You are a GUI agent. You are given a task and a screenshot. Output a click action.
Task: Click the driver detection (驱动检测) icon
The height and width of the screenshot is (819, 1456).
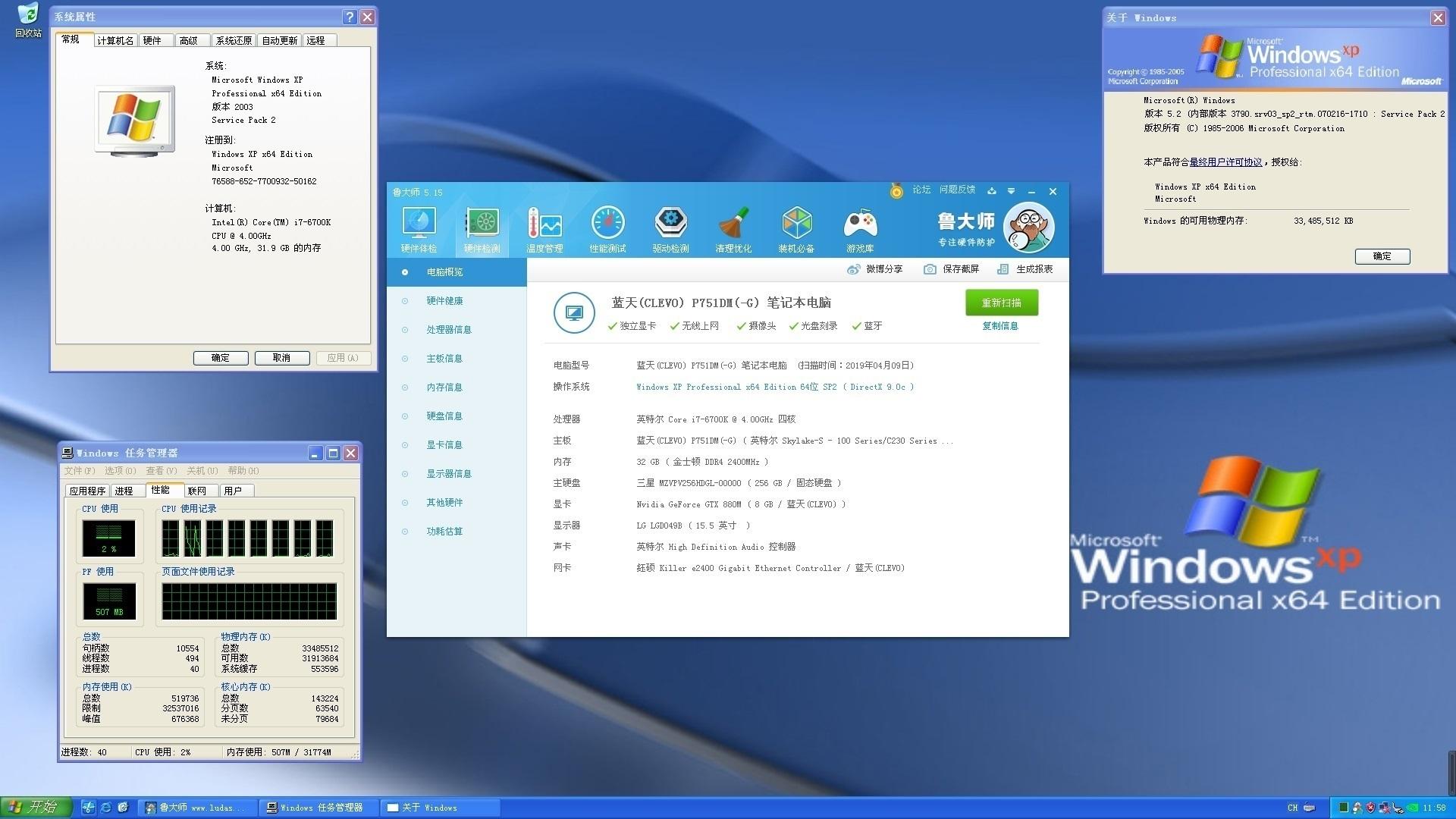[x=670, y=223]
